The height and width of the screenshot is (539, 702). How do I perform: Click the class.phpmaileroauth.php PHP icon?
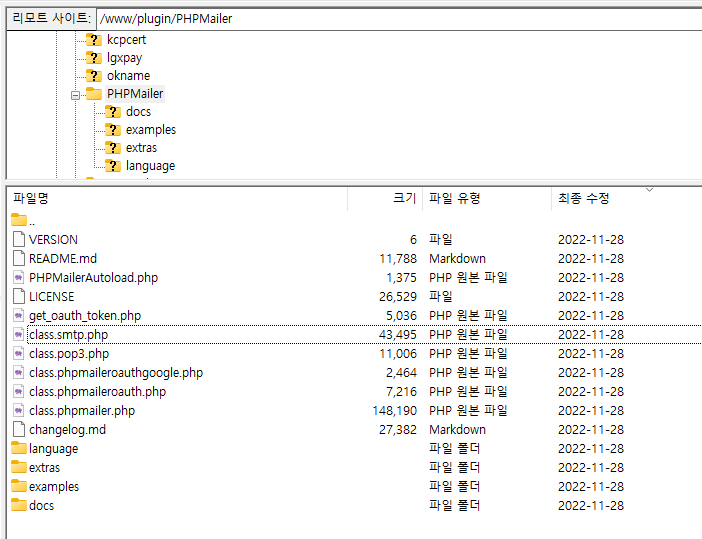pos(19,392)
